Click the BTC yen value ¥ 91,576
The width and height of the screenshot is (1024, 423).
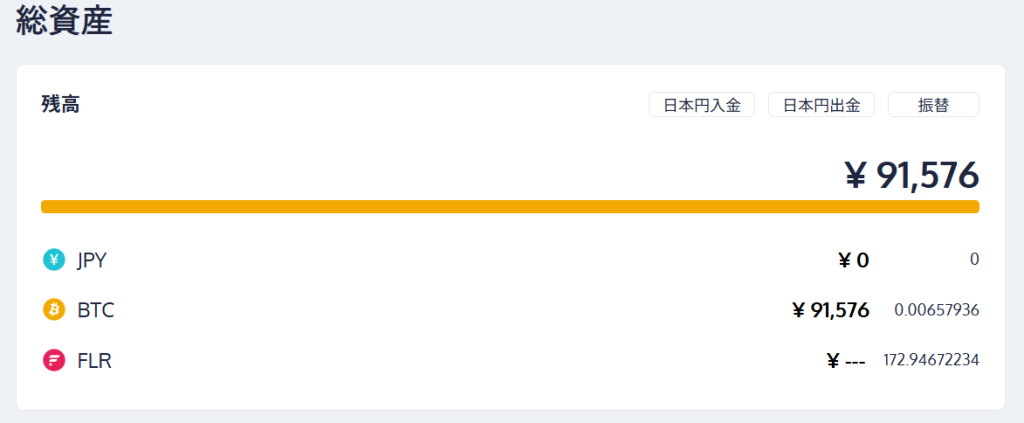830,310
